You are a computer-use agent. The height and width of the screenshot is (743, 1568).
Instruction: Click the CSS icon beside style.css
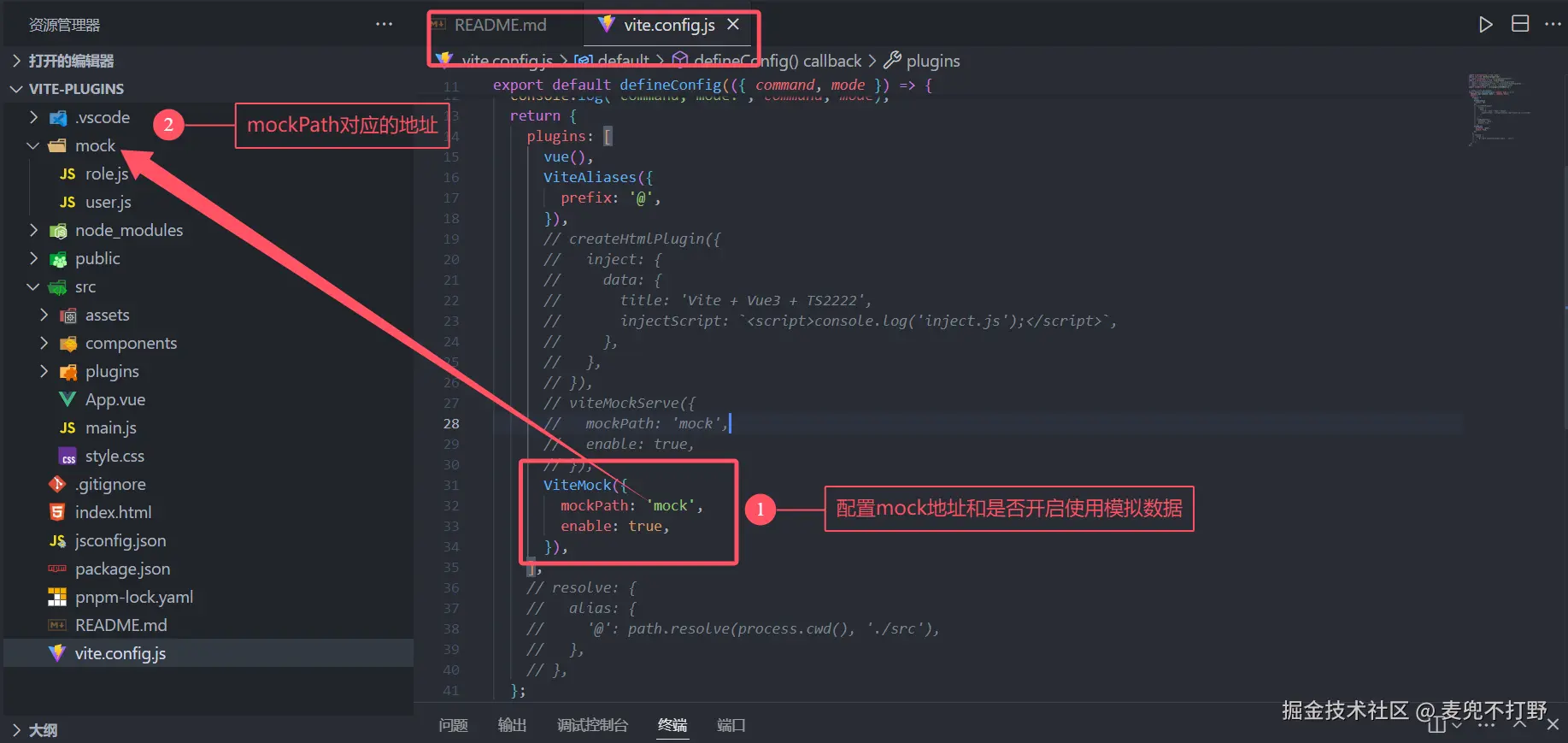pyautogui.click(x=68, y=456)
